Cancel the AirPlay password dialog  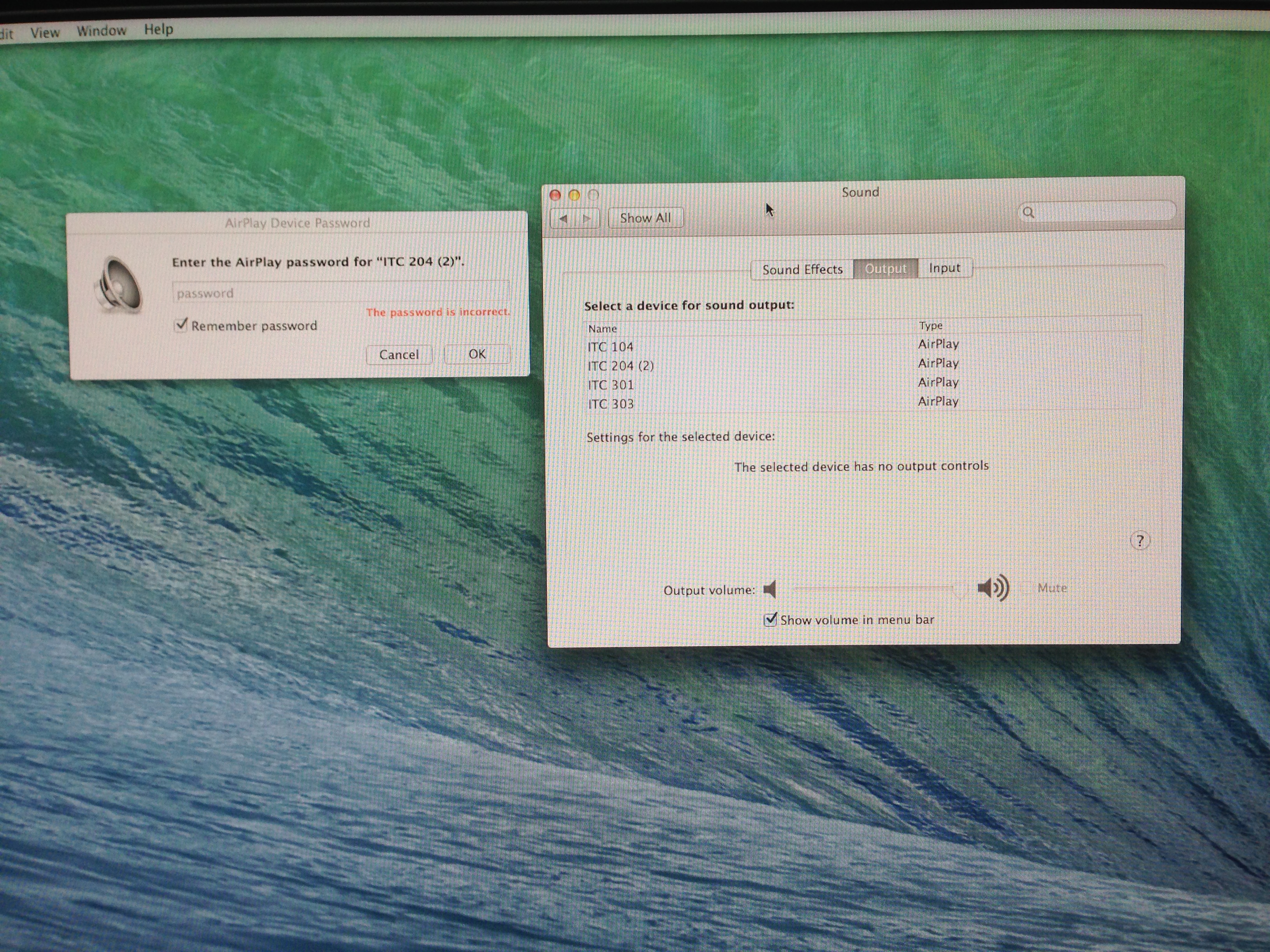tap(398, 355)
